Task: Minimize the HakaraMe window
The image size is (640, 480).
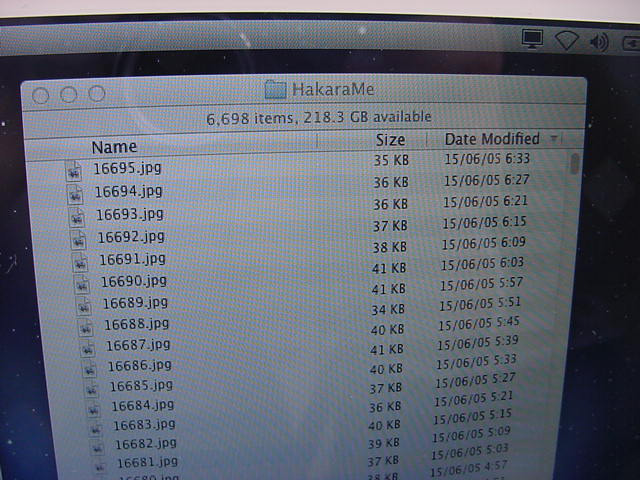Action: (x=69, y=94)
